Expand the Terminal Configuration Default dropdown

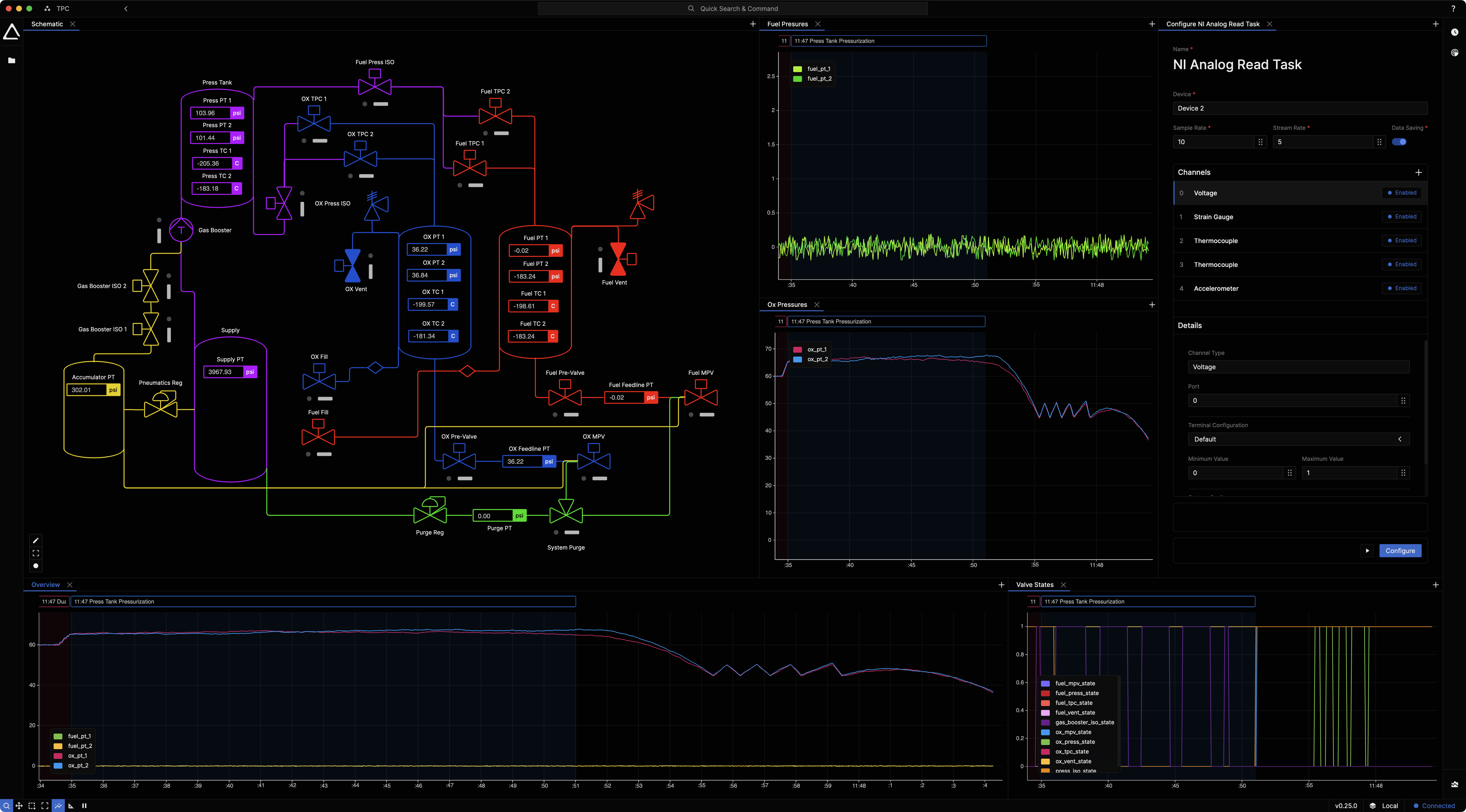pyautogui.click(x=1298, y=439)
